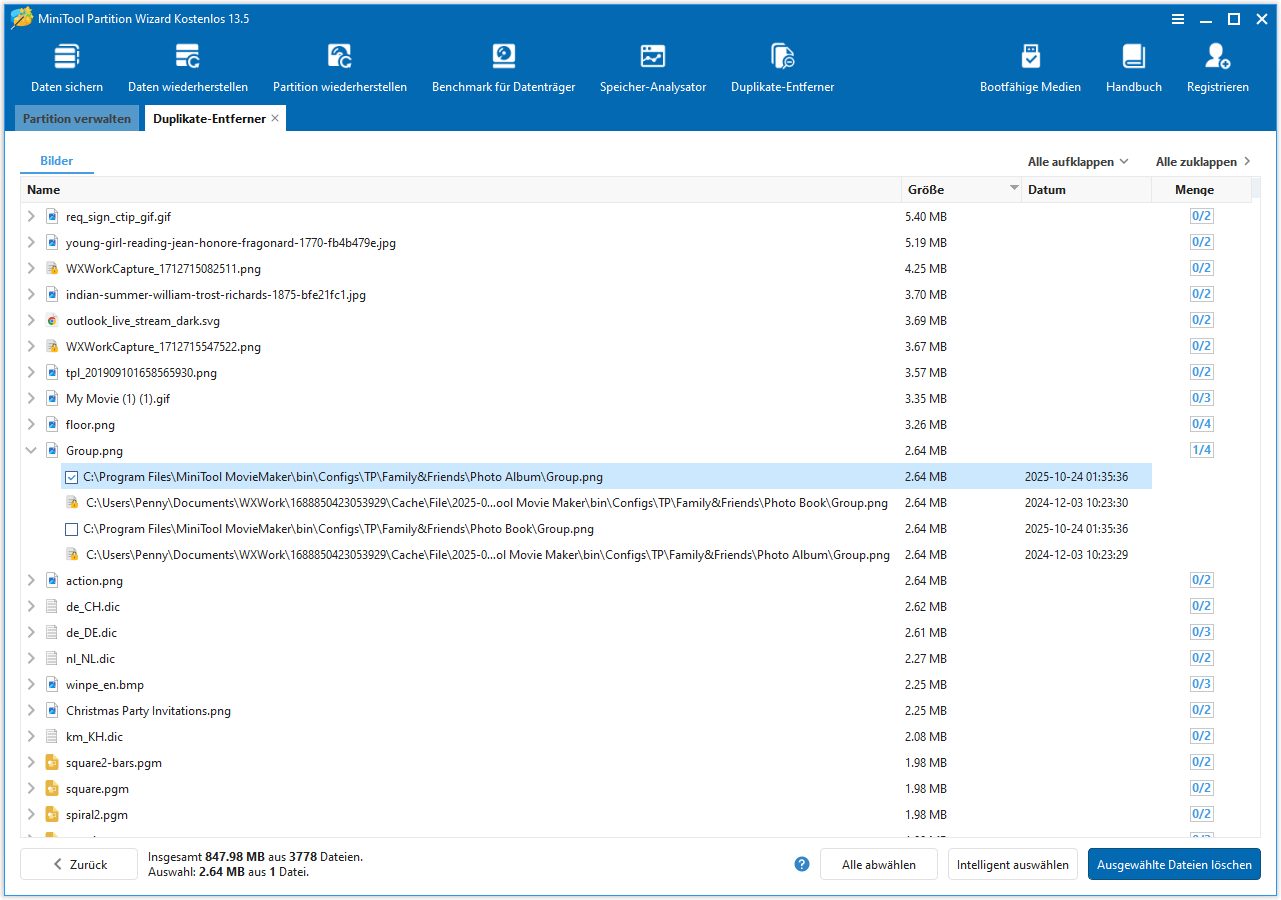Viewport: 1281px width, 900px height.
Task: Click Alle abwählen to deselect all files
Action: [x=878, y=864]
